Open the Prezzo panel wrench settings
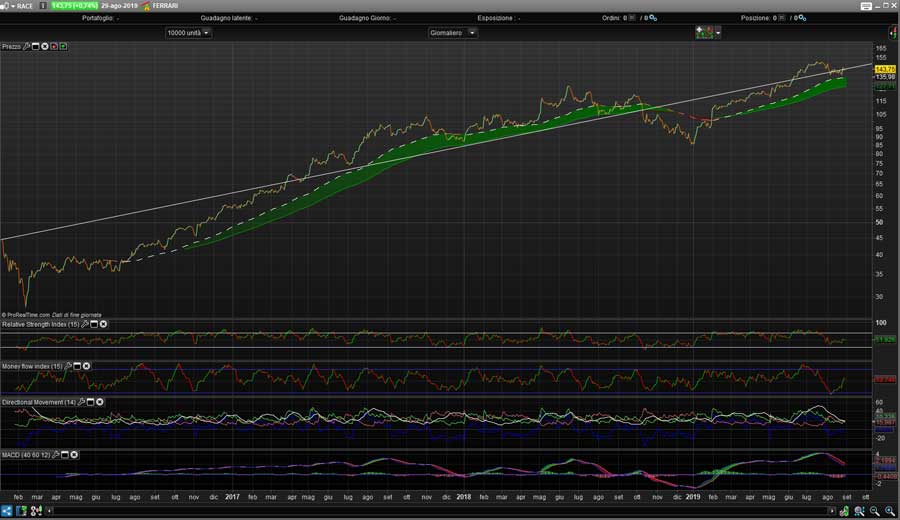This screenshot has height=520, width=900. [27, 46]
